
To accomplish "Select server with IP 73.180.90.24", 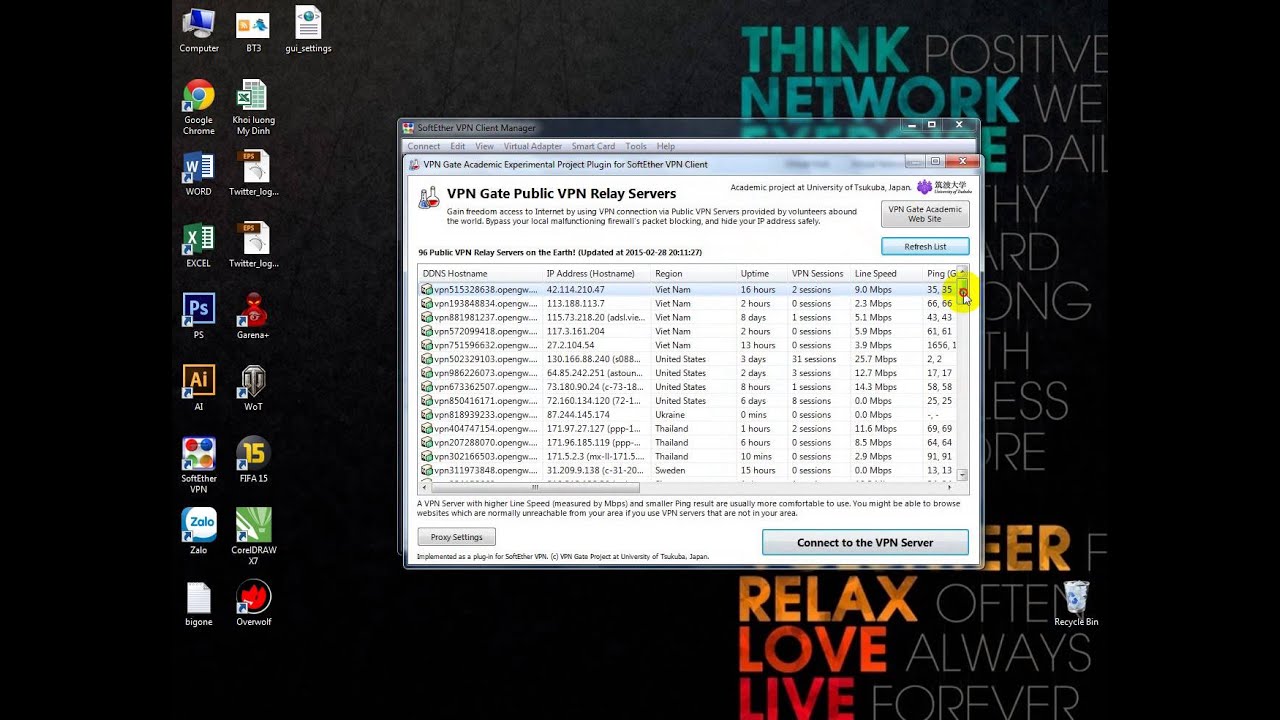I will coord(687,387).
